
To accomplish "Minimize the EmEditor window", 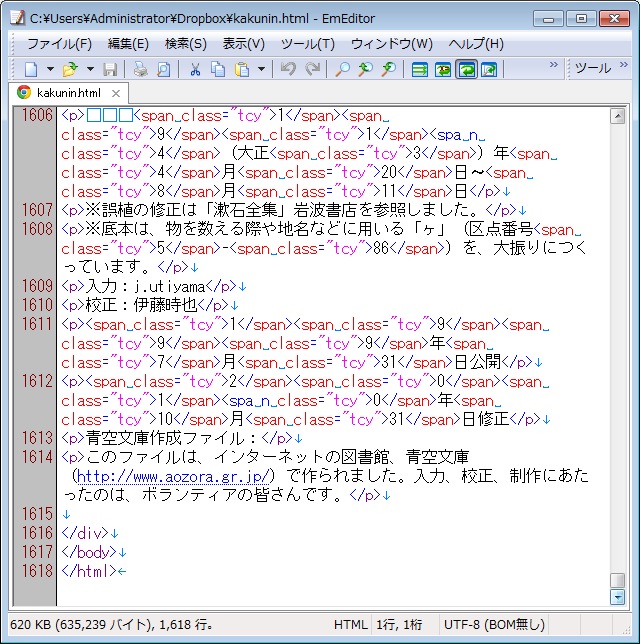I will [x=548, y=19].
